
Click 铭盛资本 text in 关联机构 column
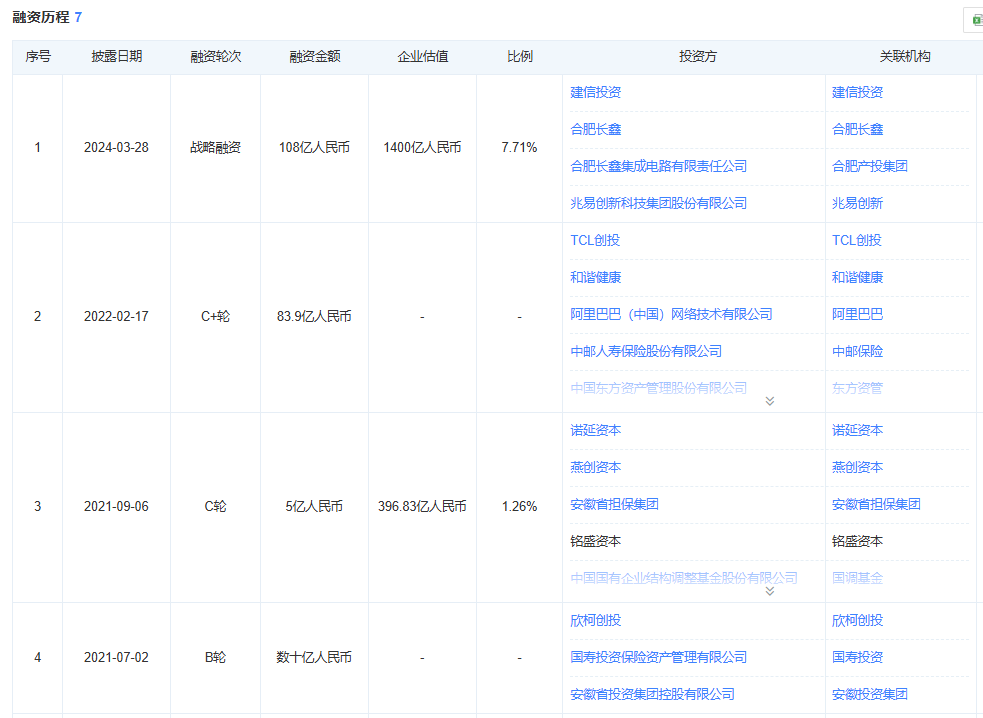point(857,541)
